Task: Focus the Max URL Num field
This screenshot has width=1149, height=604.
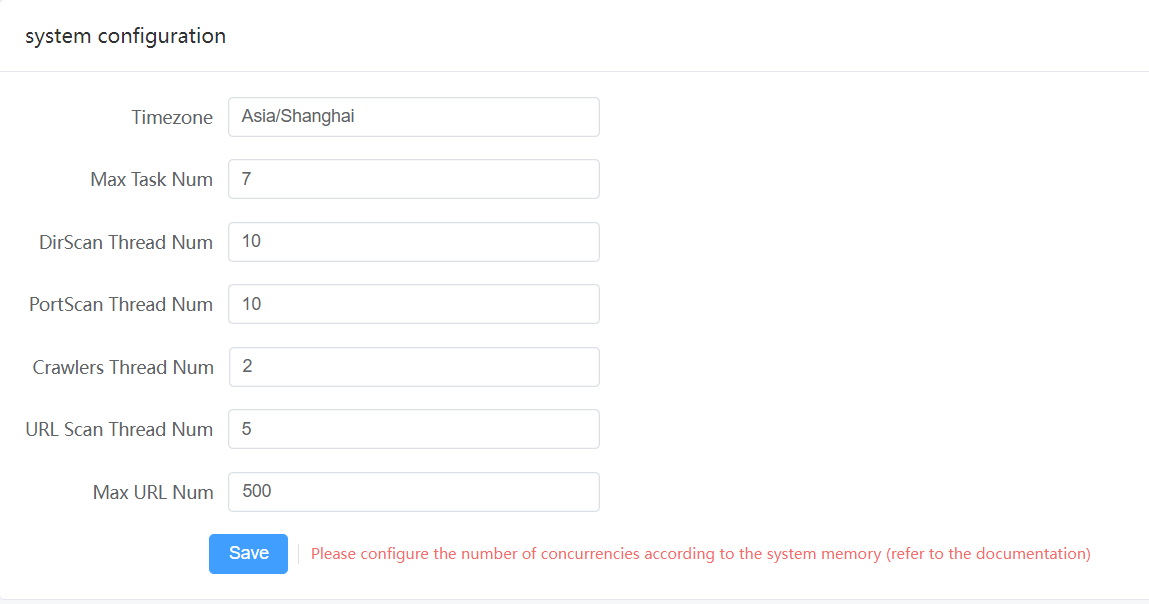Action: (413, 492)
